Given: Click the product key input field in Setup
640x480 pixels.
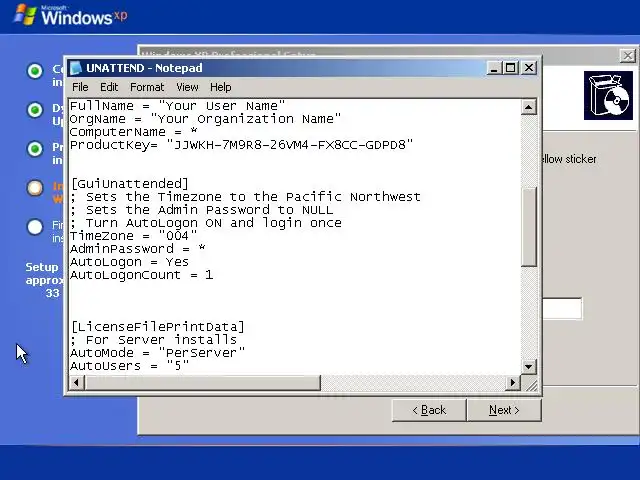Looking at the screenshot, I should [562, 308].
